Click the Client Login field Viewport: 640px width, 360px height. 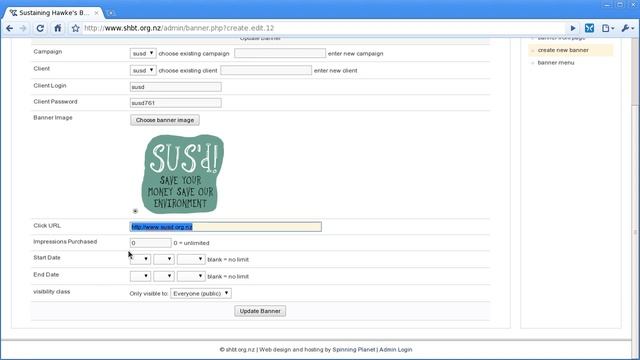[176, 87]
